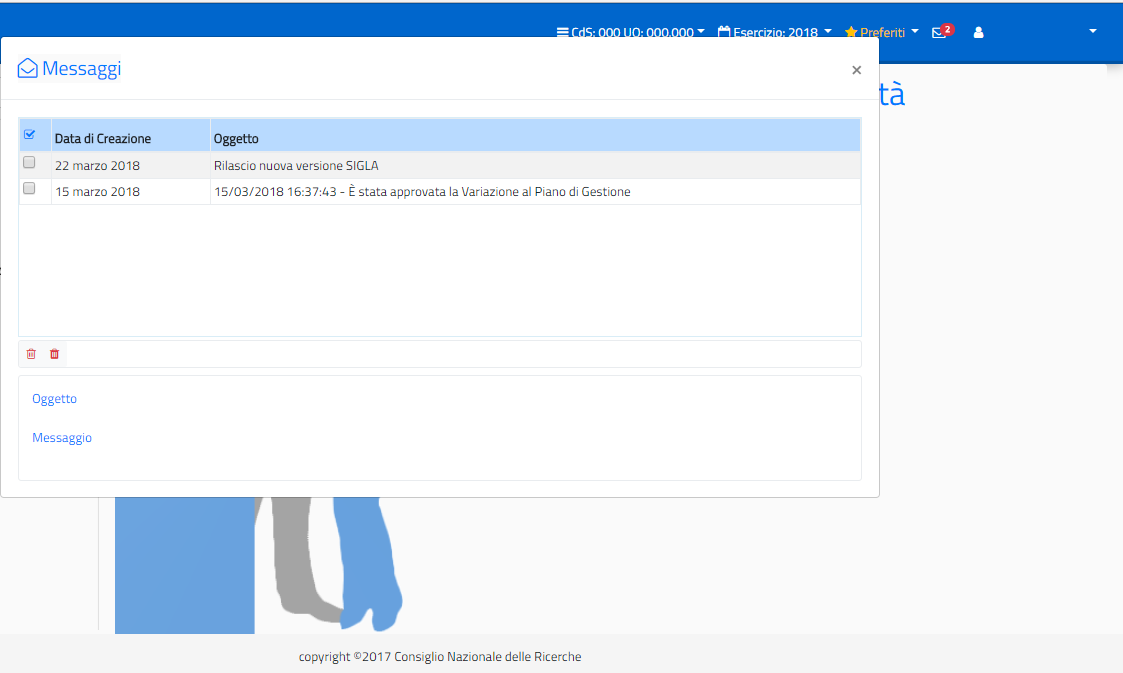Click the outlined trash delete icon
The height and width of the screenshot is (673, 1123).
31,354
